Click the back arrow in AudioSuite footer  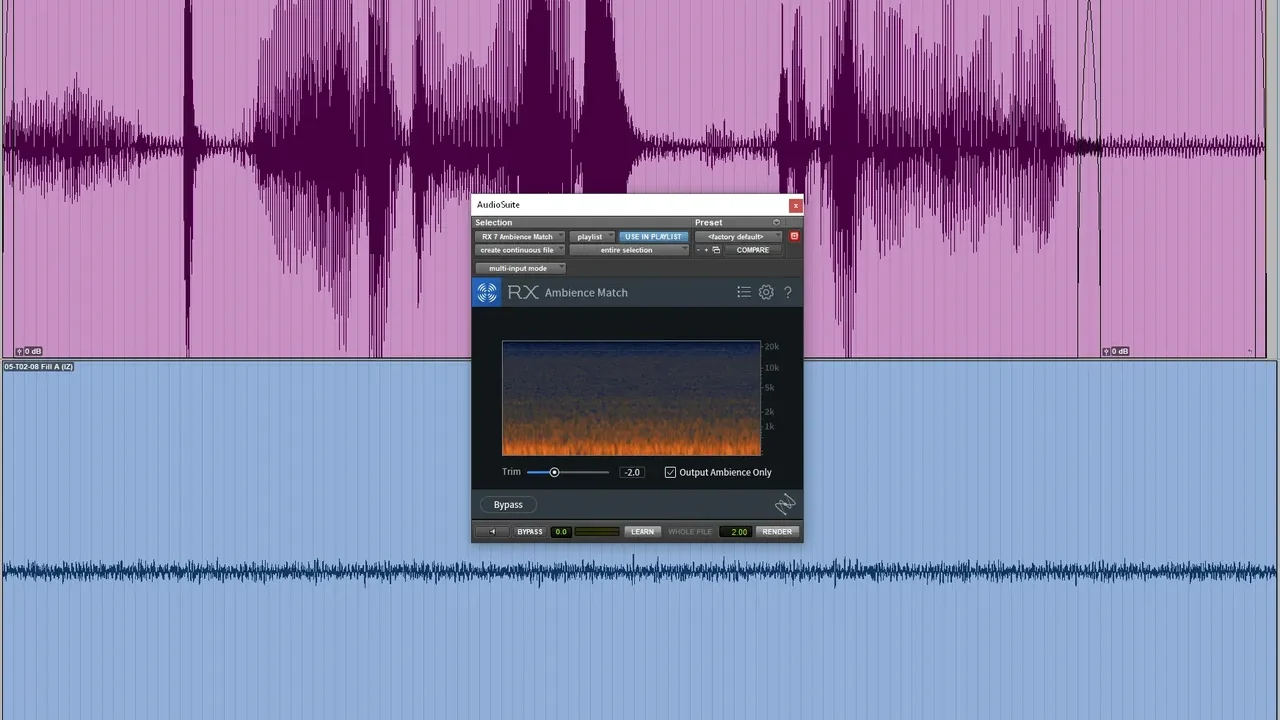pos(492,531)
